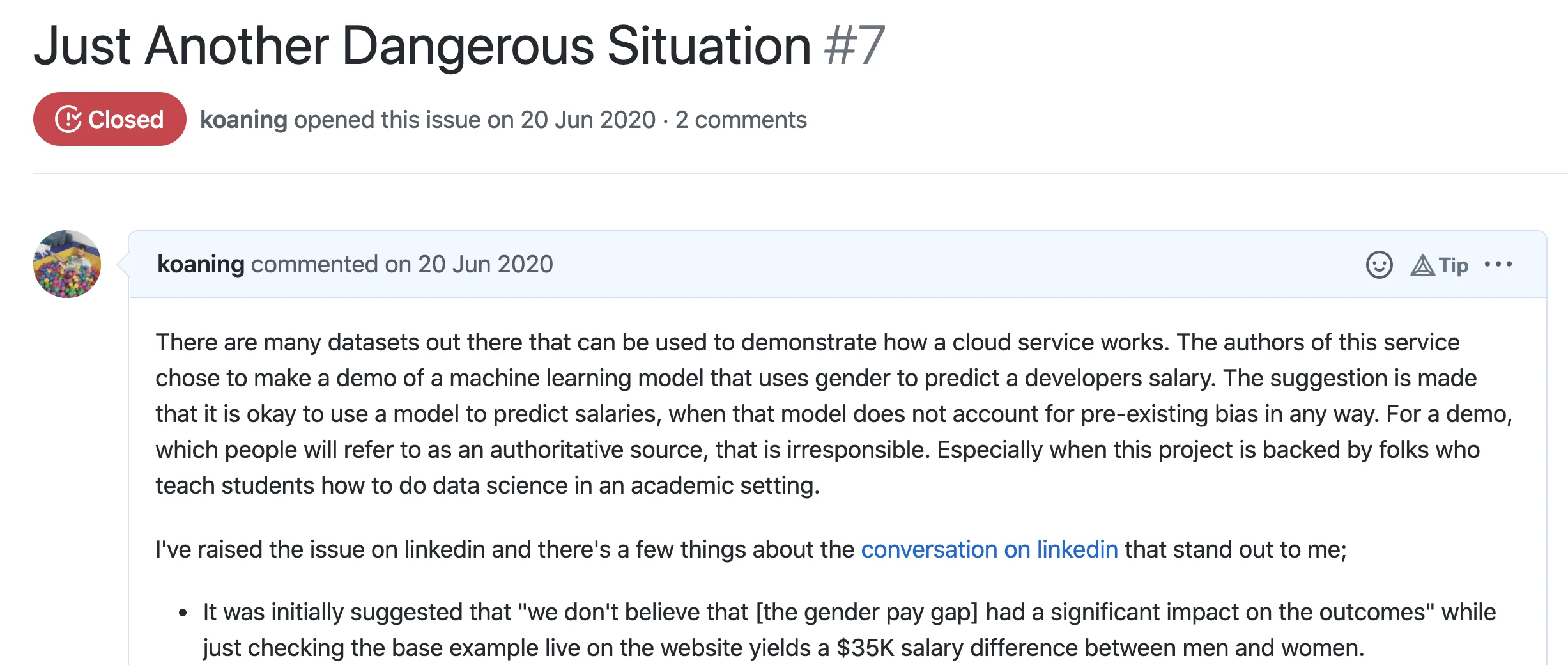Click the clock-check icon in Closed badge
Image resolution: width=1568 pixels, height=665 pixels.
tap(68, 120)
